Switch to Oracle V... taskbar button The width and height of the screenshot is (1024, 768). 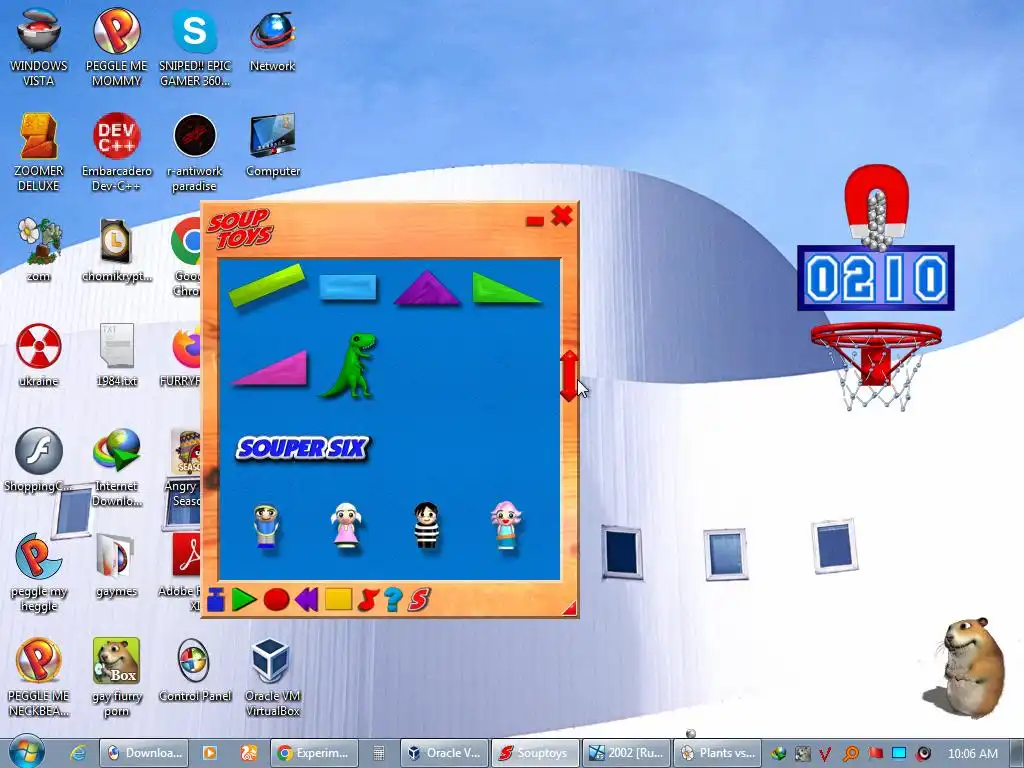[x=444, y=753]
